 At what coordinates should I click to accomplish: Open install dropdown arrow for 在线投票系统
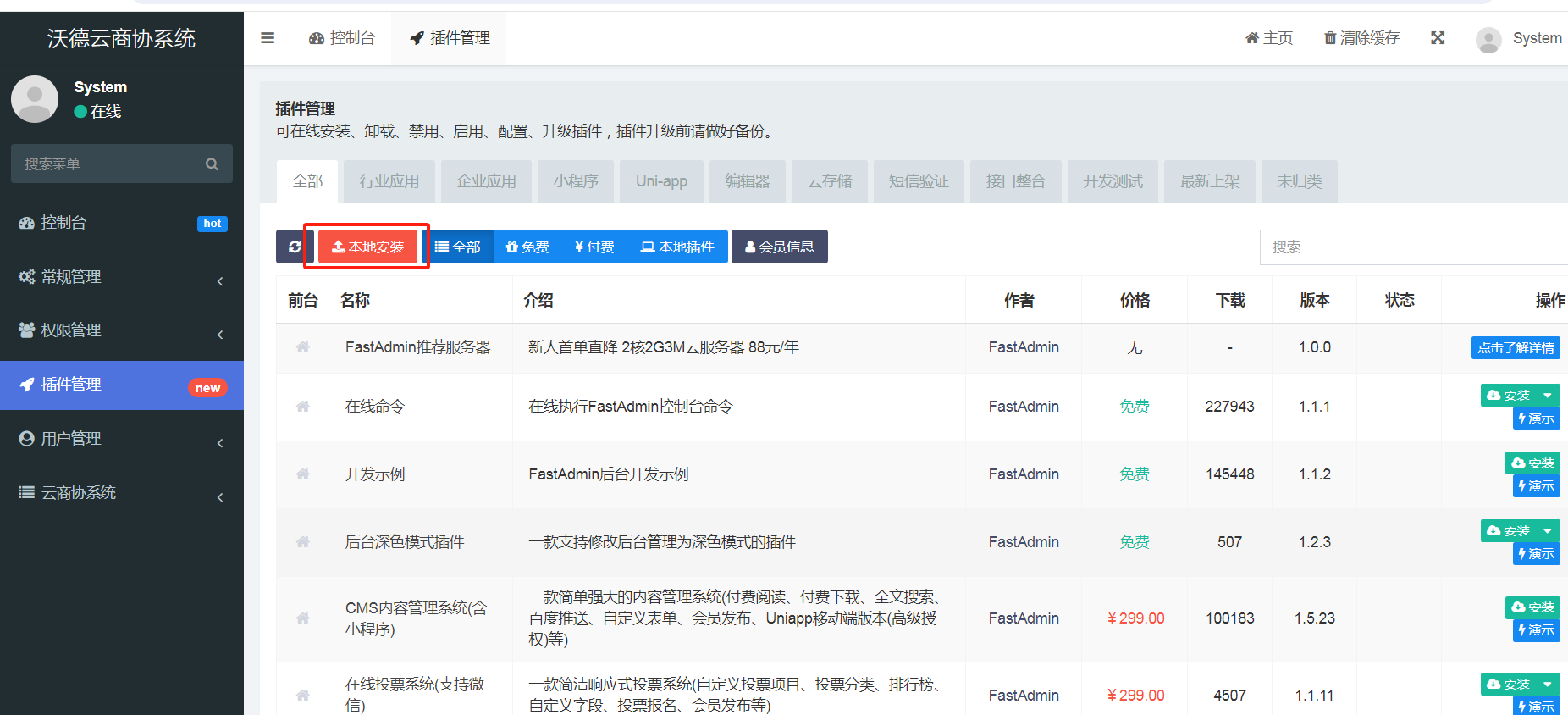click(1548, 685)
